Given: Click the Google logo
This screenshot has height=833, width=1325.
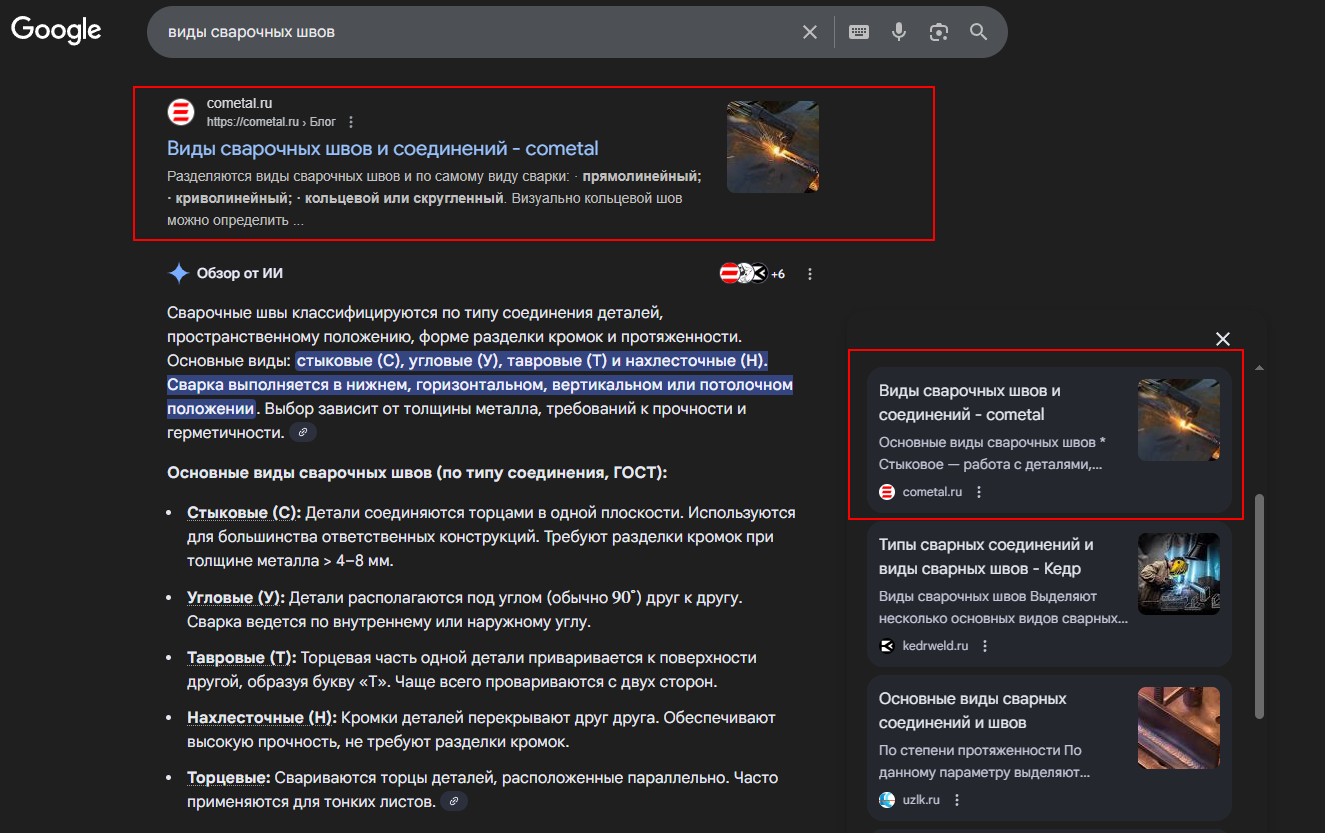Looking at the screenshot, I should click(56, 30).
